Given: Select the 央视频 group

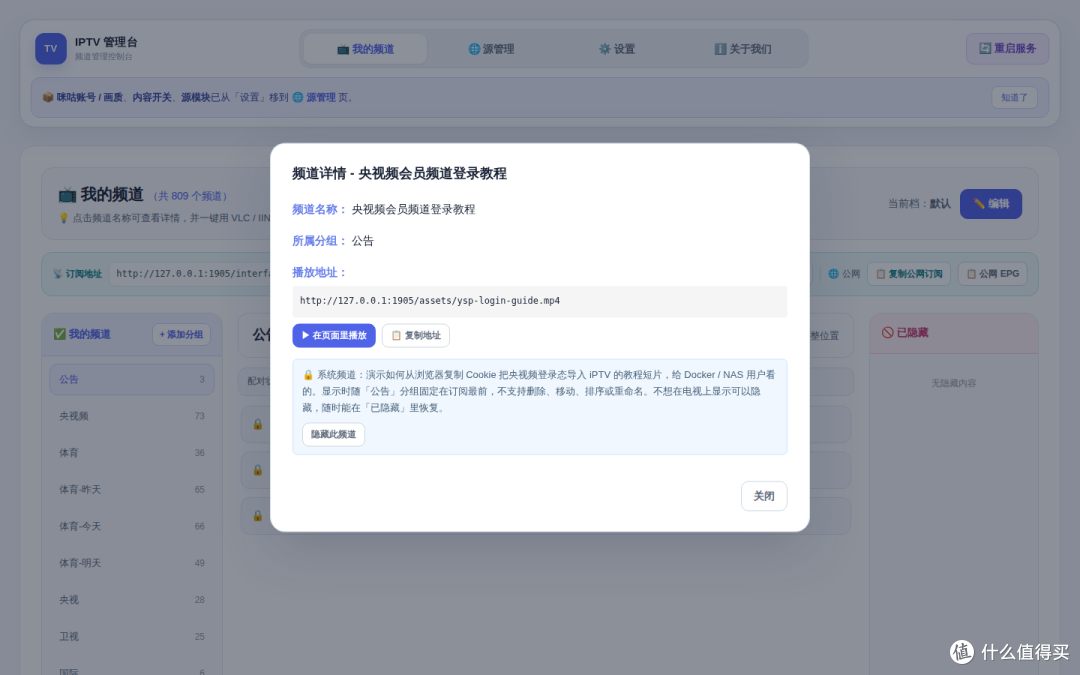Looking at the screenshot, I should [x=132, y=416].
